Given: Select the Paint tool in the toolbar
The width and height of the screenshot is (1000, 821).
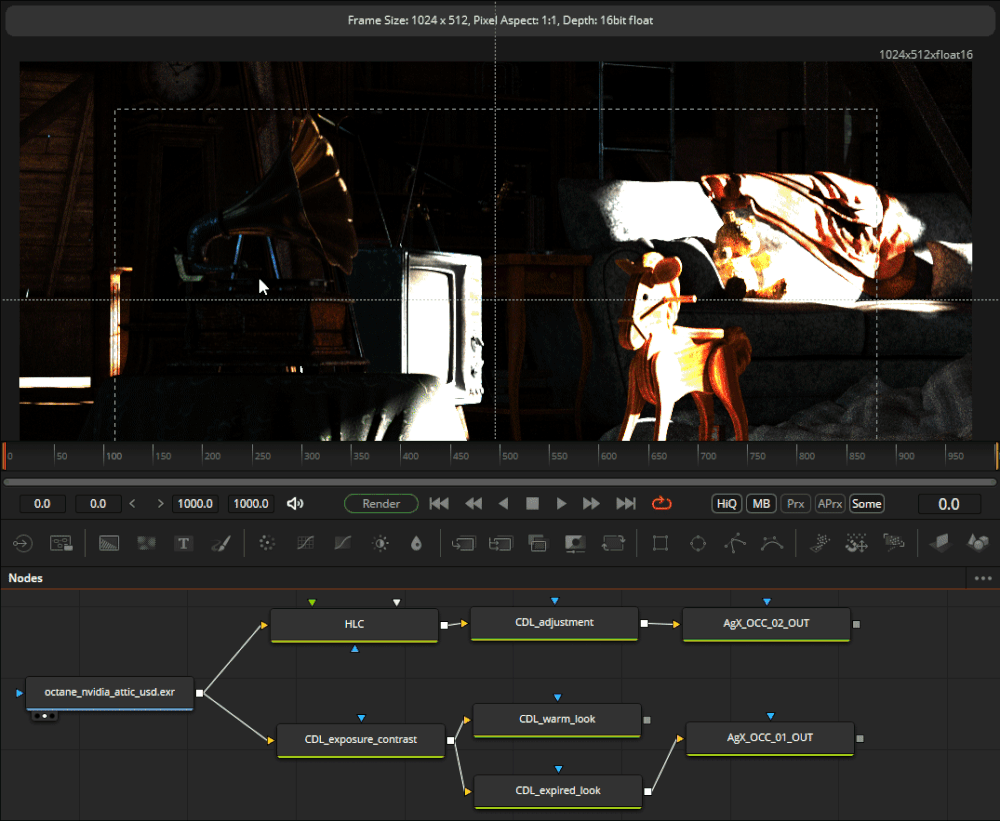Looking at the screenshot, I should tap(221, 543).
